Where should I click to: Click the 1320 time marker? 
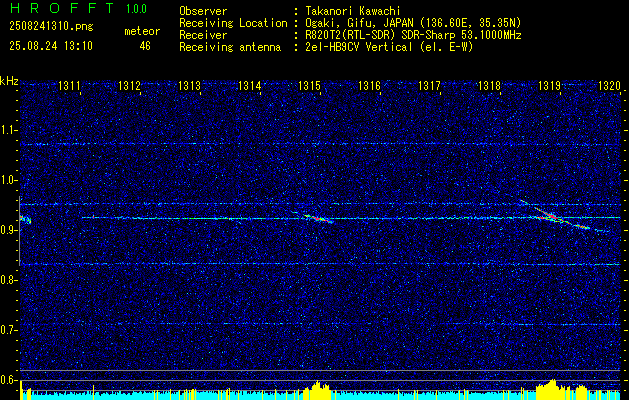609,85
